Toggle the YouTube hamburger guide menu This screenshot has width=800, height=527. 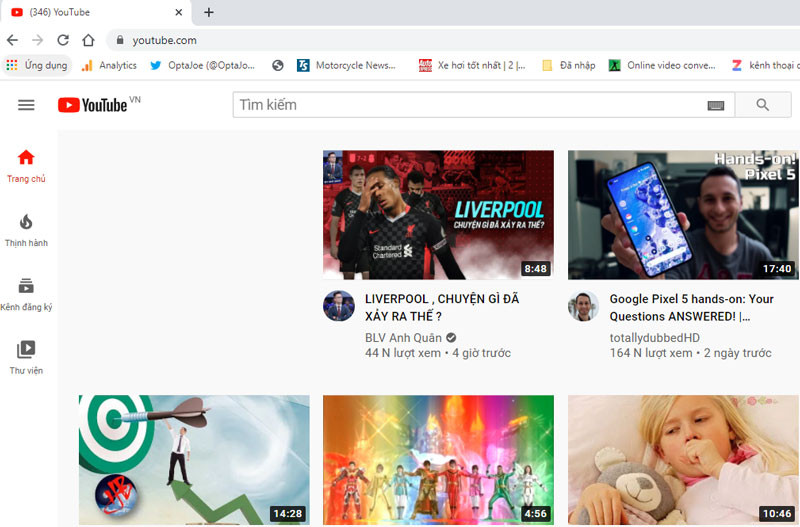[26, 105]
